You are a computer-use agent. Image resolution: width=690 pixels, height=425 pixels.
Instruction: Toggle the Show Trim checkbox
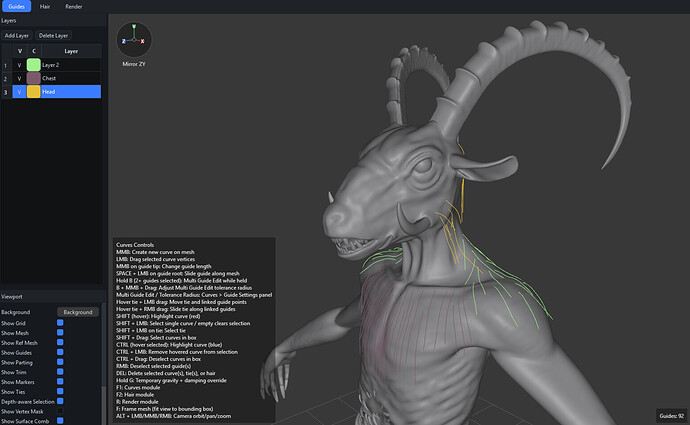tap(60, 371)
